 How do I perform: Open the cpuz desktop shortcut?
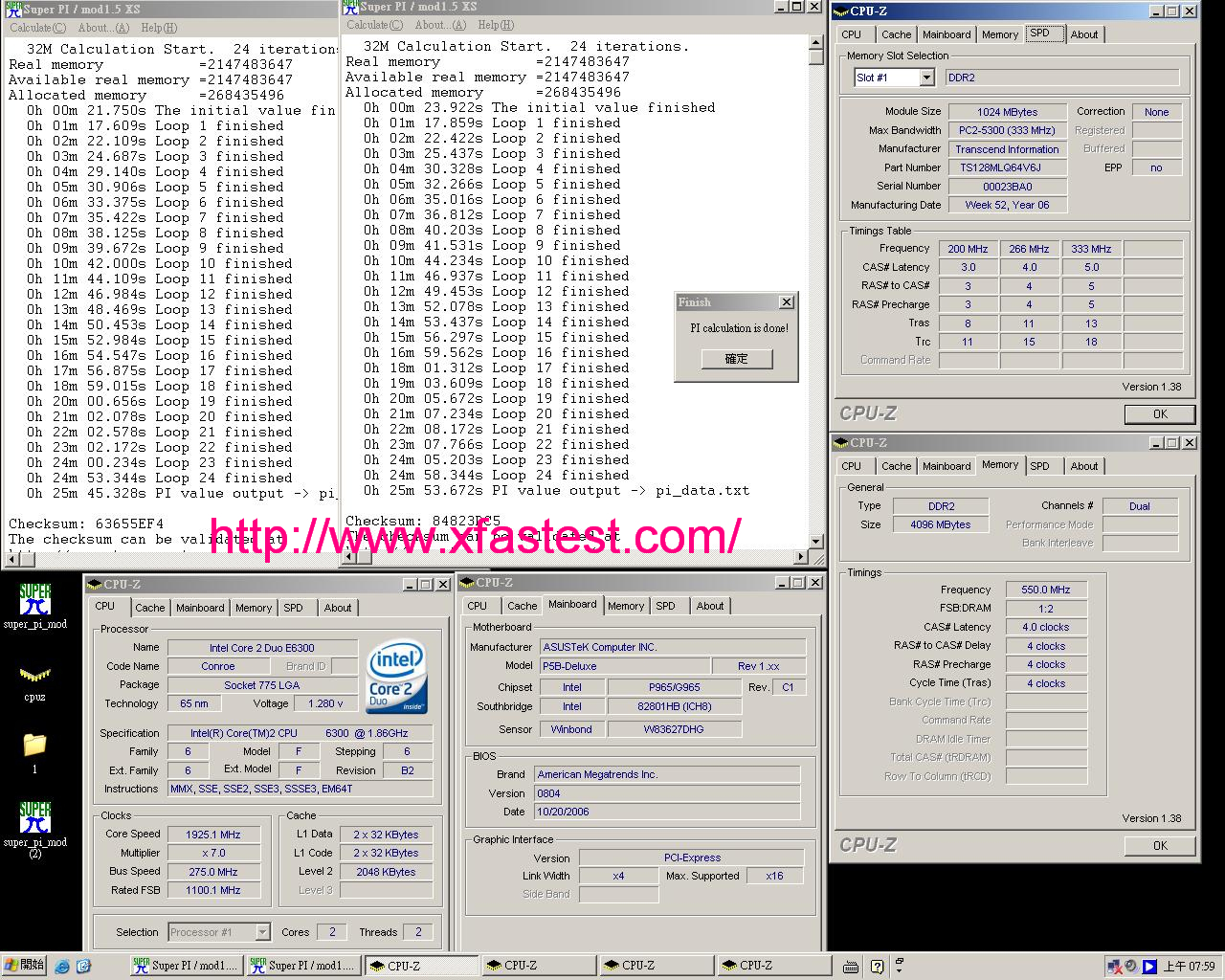[34, 678]
